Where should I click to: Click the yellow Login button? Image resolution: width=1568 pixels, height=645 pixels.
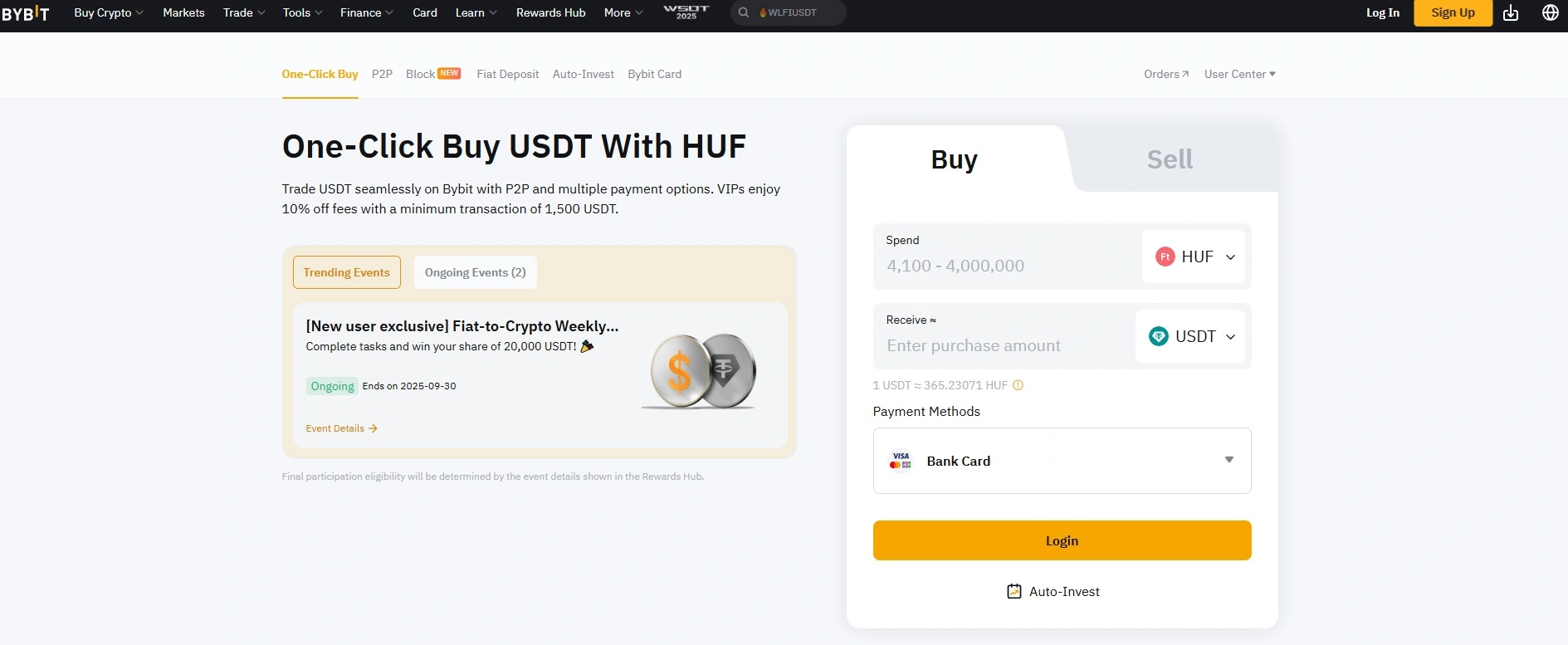tap(1062, 540)
